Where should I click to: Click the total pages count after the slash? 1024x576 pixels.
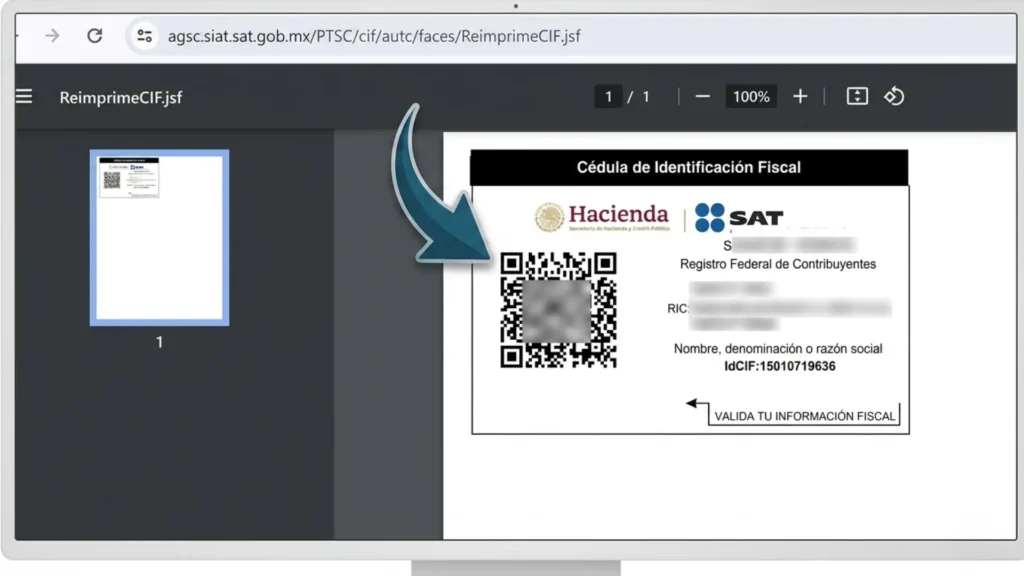pyautogui.click(x=646, y=97)
